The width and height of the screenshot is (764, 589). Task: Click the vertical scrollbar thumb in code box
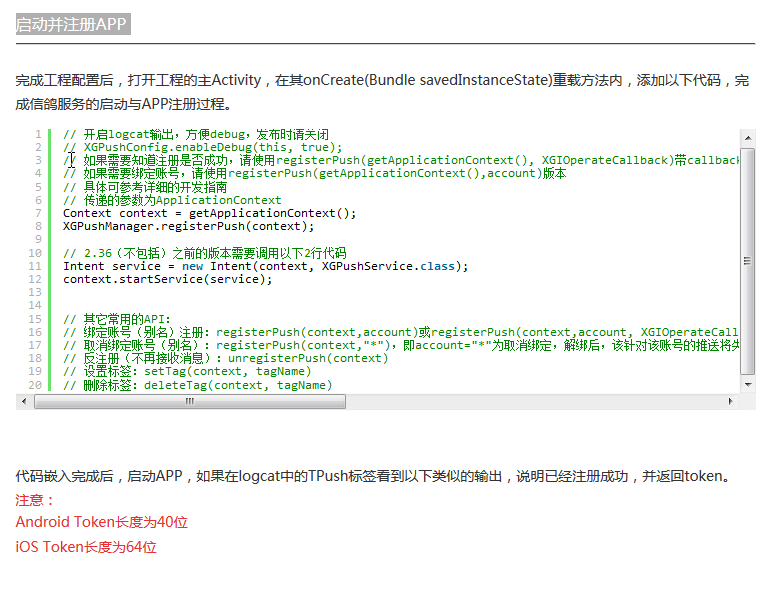747,261
